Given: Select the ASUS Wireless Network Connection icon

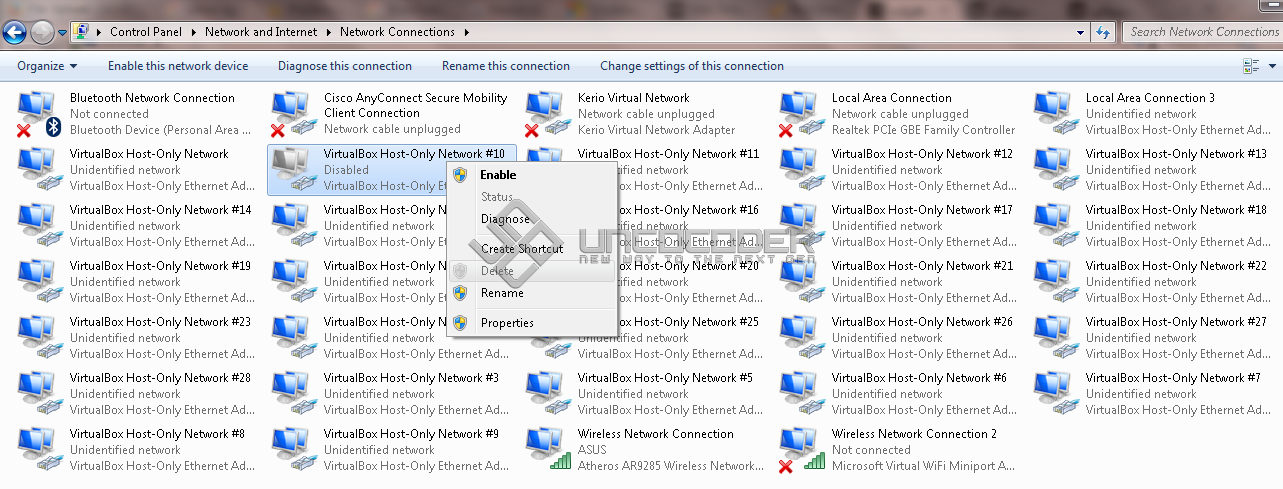Looking at the screenshot, I should pyautogui.click(x=547, y=450).
